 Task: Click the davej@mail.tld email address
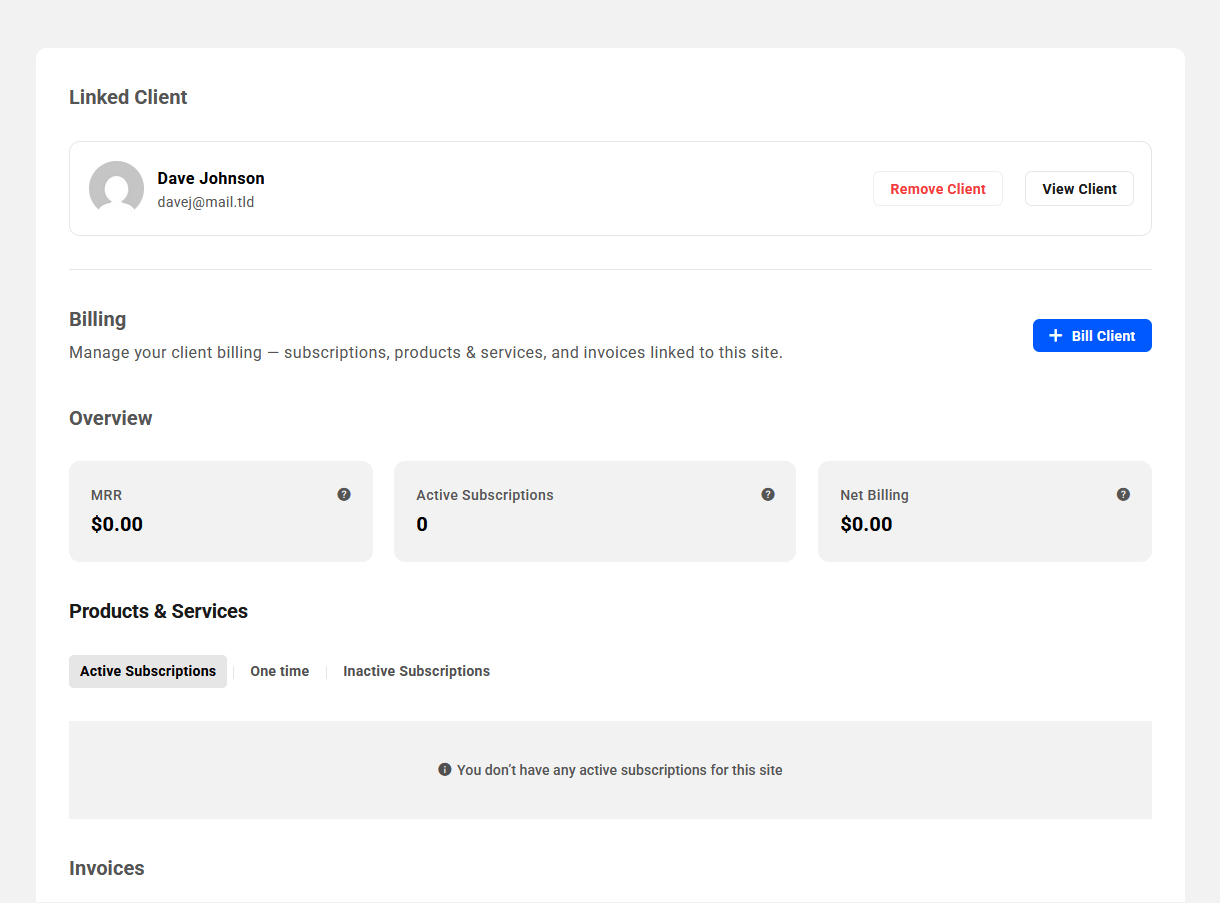205,202
